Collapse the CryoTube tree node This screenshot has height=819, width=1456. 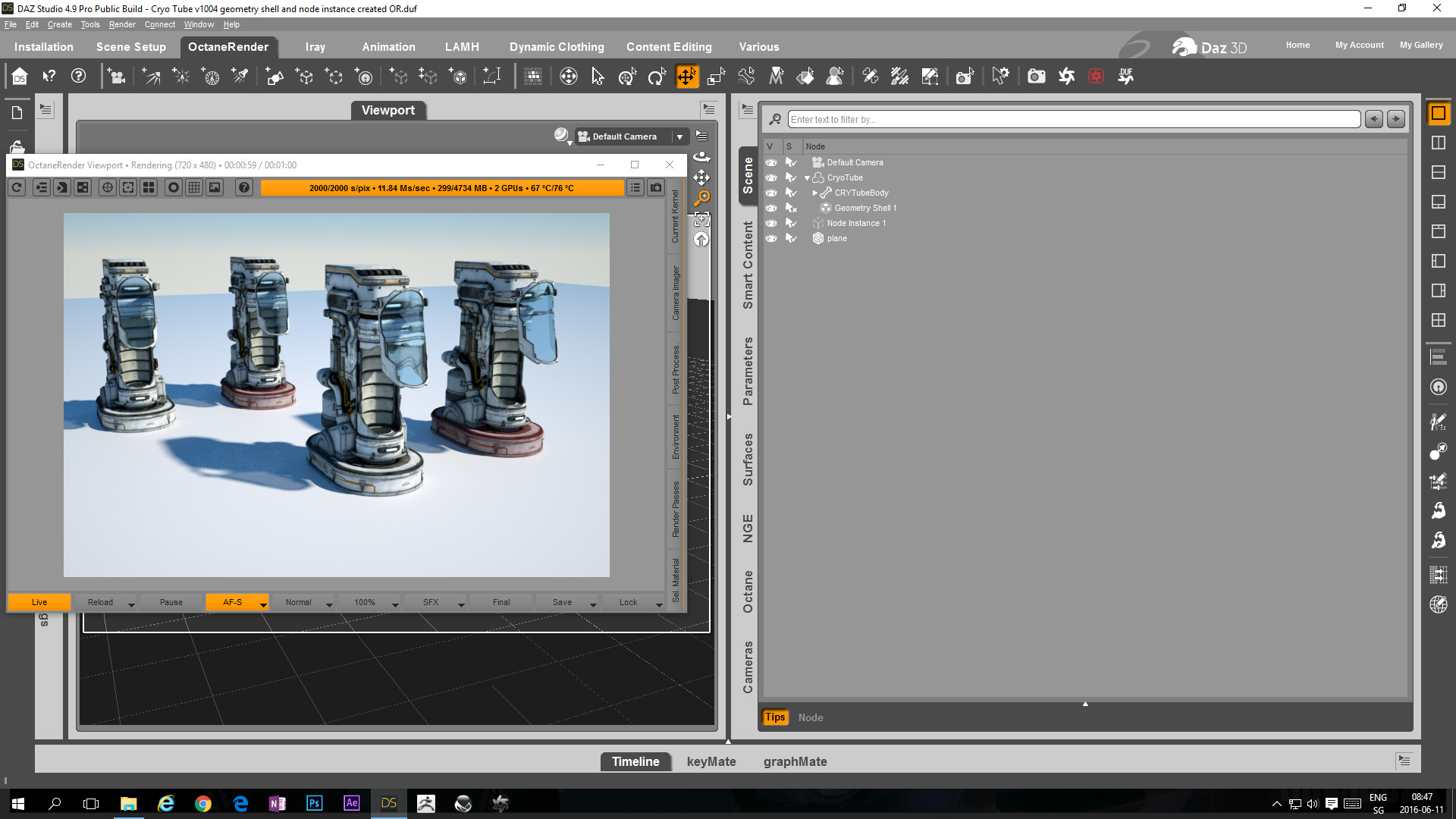tap(807, 178)
